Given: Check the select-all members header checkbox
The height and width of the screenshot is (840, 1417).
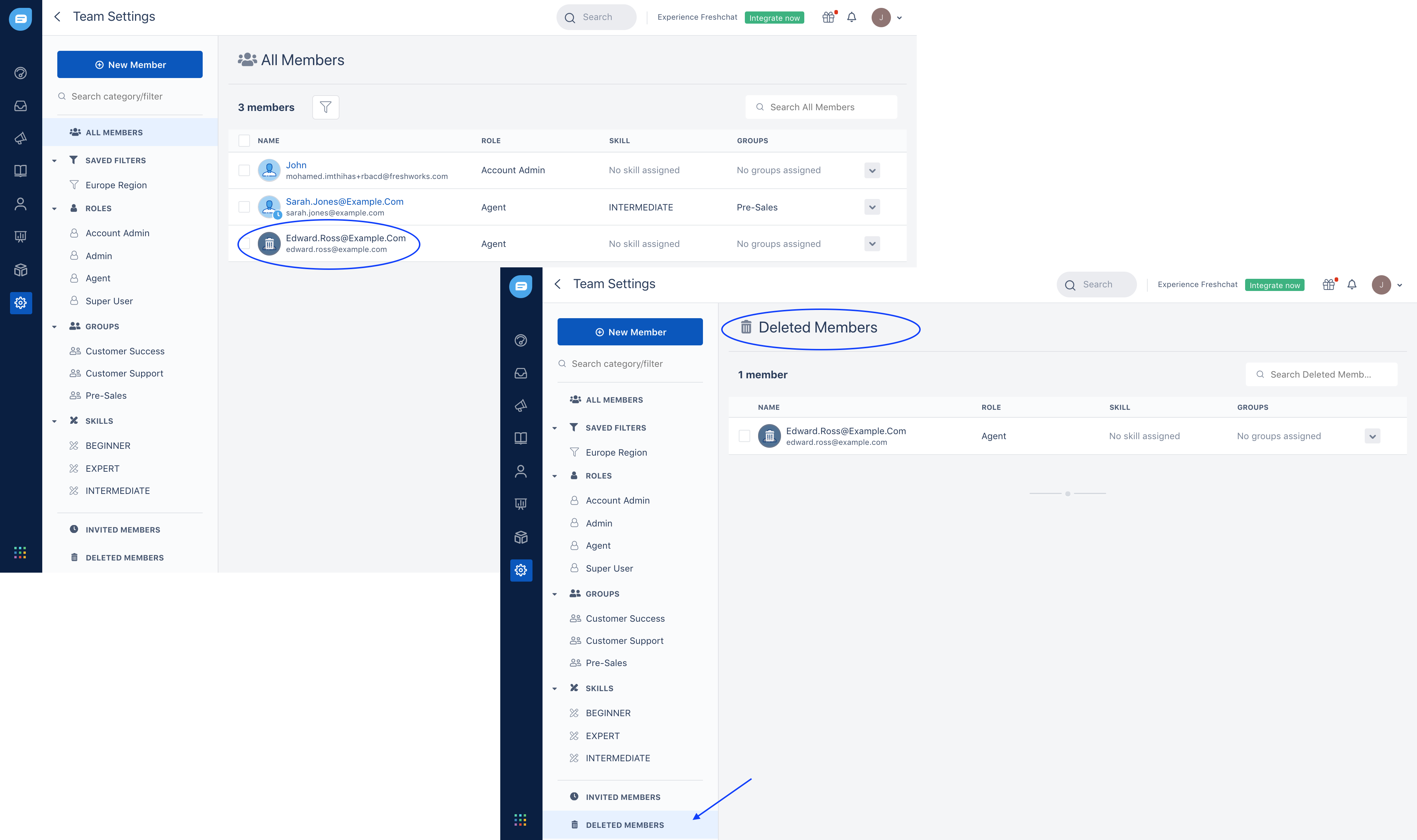Looking at the screenshot, I should coord(244,140).
